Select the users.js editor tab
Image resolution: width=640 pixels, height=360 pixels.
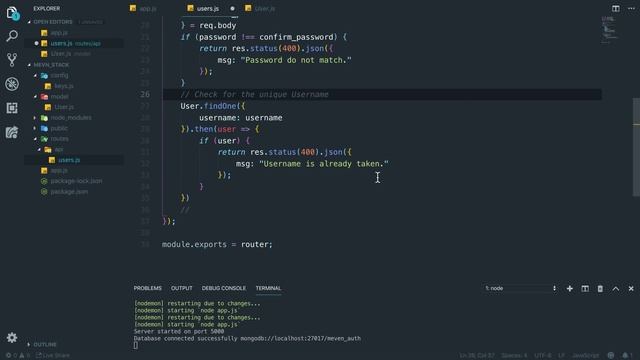[x=208, y=9]
